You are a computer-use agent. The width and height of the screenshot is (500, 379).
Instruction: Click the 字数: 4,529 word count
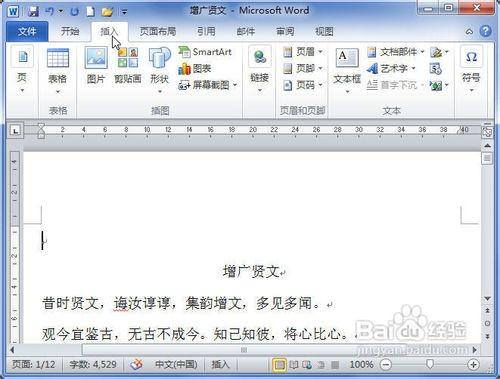coord(93,365)
